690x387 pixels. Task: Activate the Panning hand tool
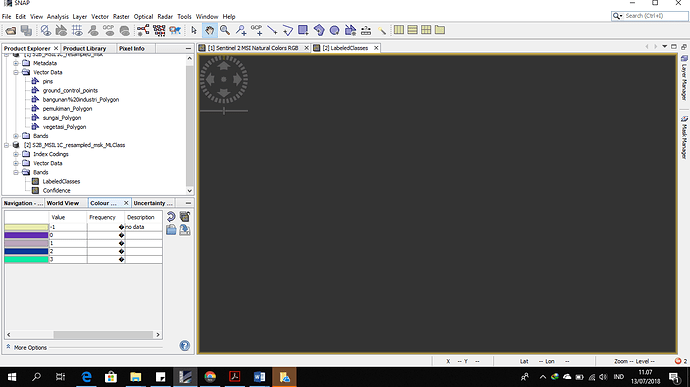209,30
